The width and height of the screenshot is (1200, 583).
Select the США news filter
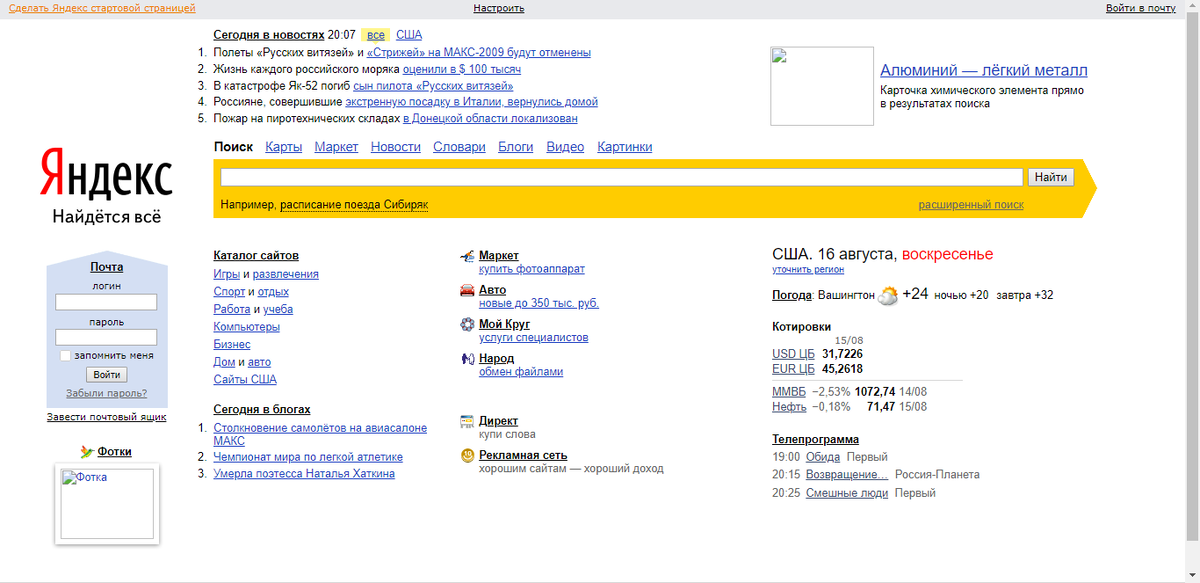[409, 35]
